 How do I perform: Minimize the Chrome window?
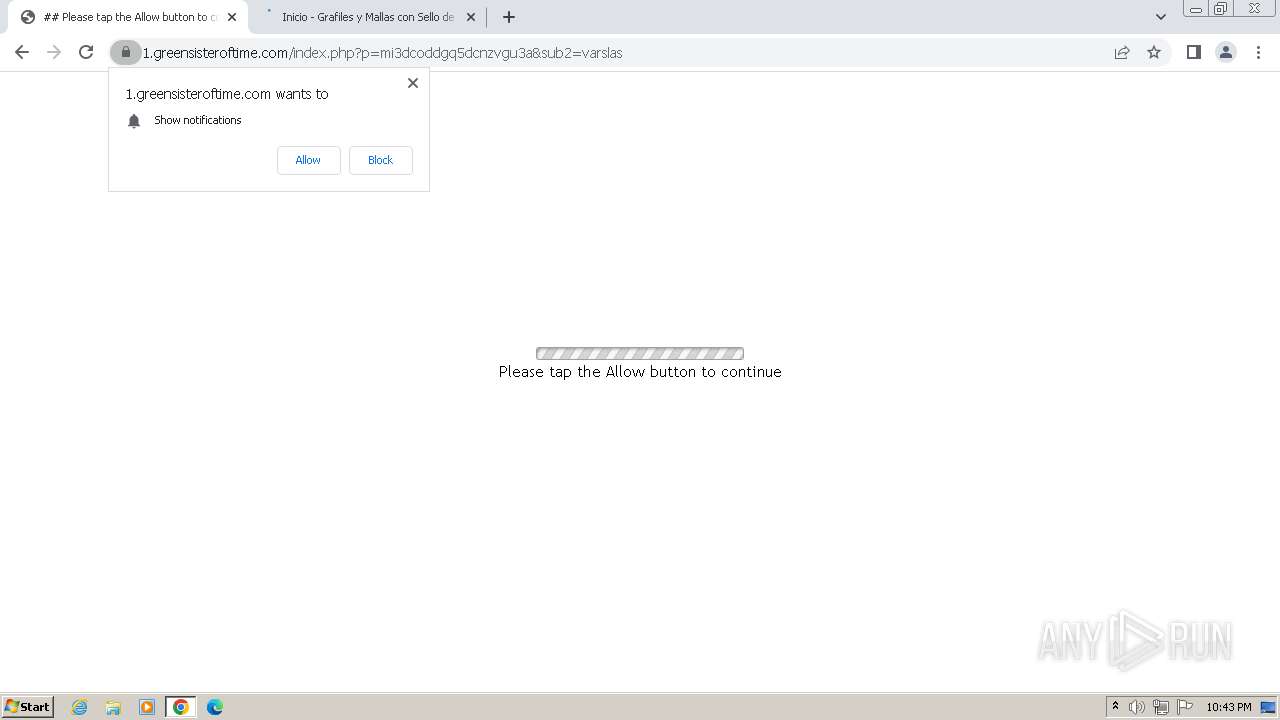pos(1195,9)
